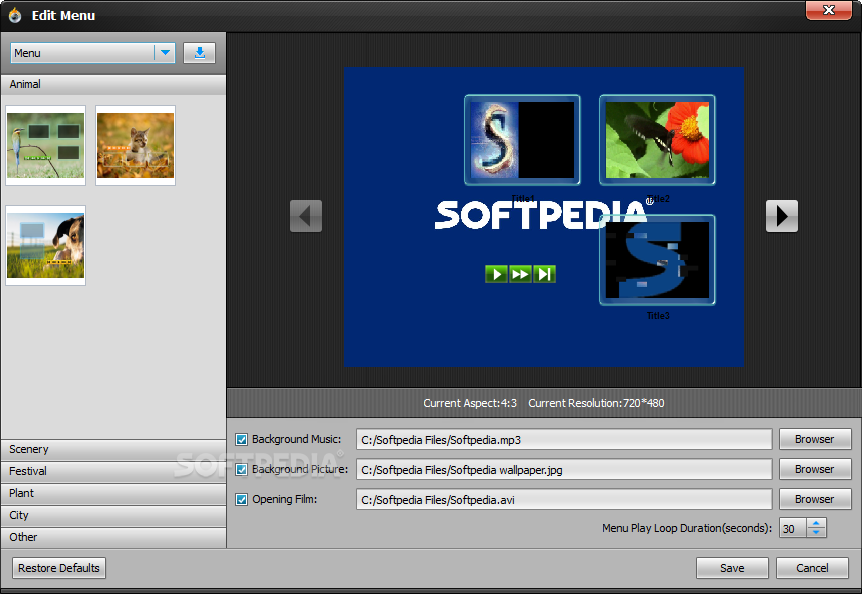The height and width of the screenshot is (594, 862).
Task: Close the Edit Menu window
Action: click(x=828, y=10)
